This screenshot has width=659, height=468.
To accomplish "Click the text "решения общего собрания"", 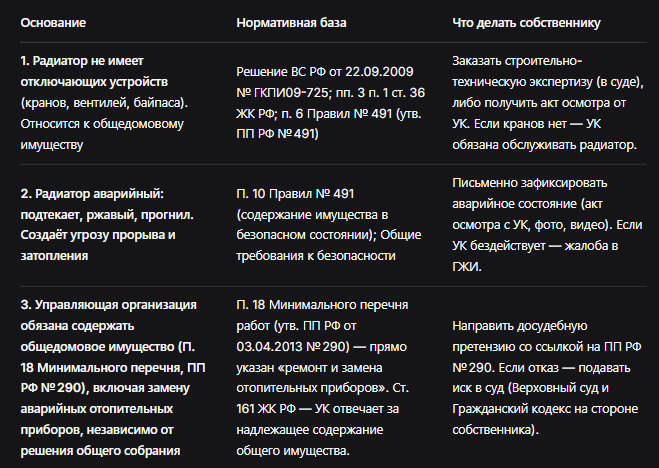I will (100, 451).
